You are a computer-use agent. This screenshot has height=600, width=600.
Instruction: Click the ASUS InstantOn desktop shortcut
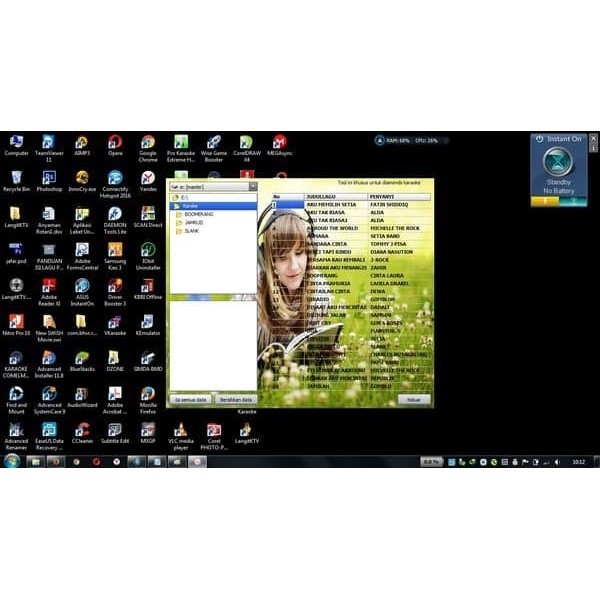click(82, 292)
